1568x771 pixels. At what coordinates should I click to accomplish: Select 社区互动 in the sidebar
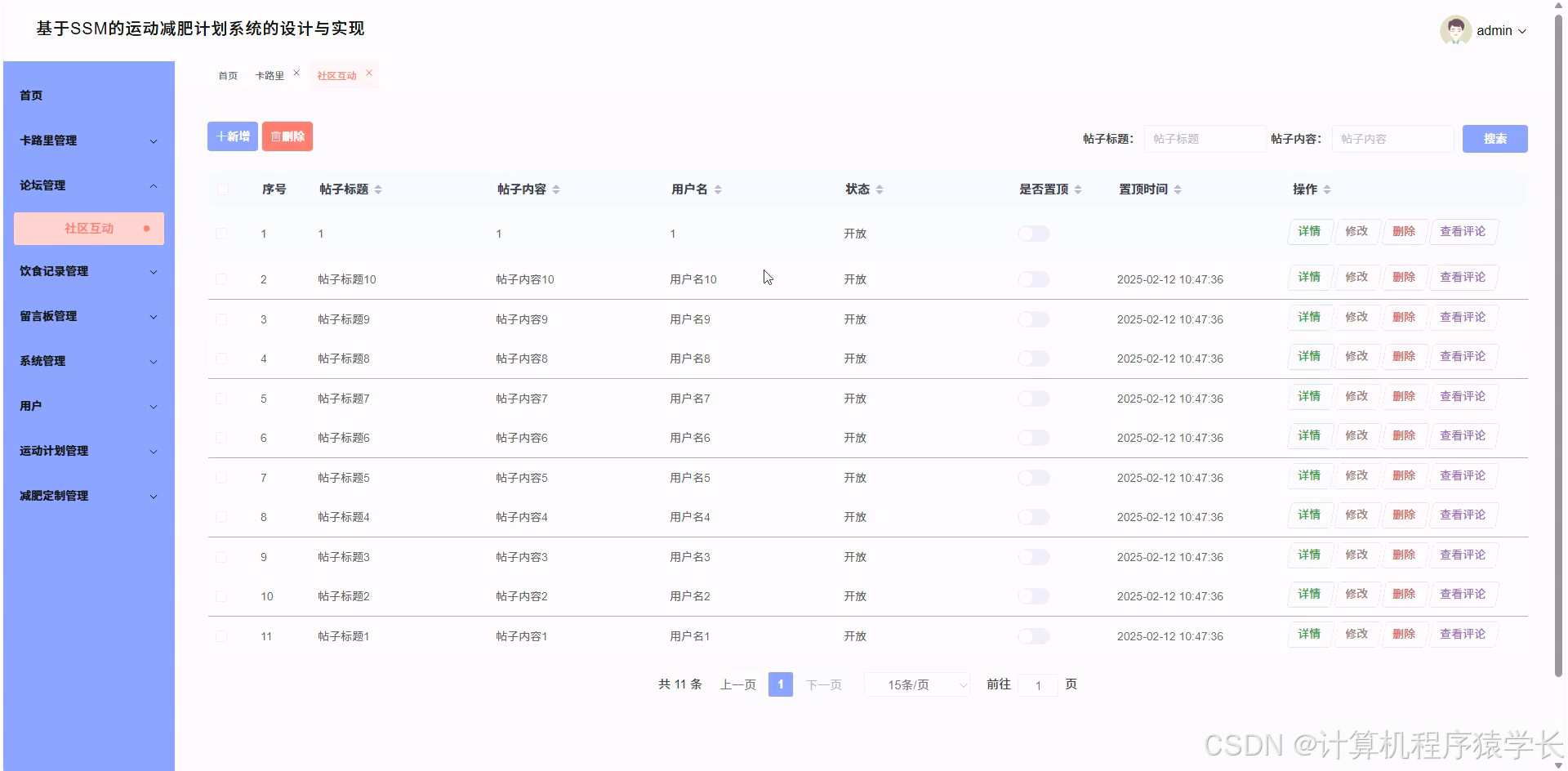coord(88,228)
